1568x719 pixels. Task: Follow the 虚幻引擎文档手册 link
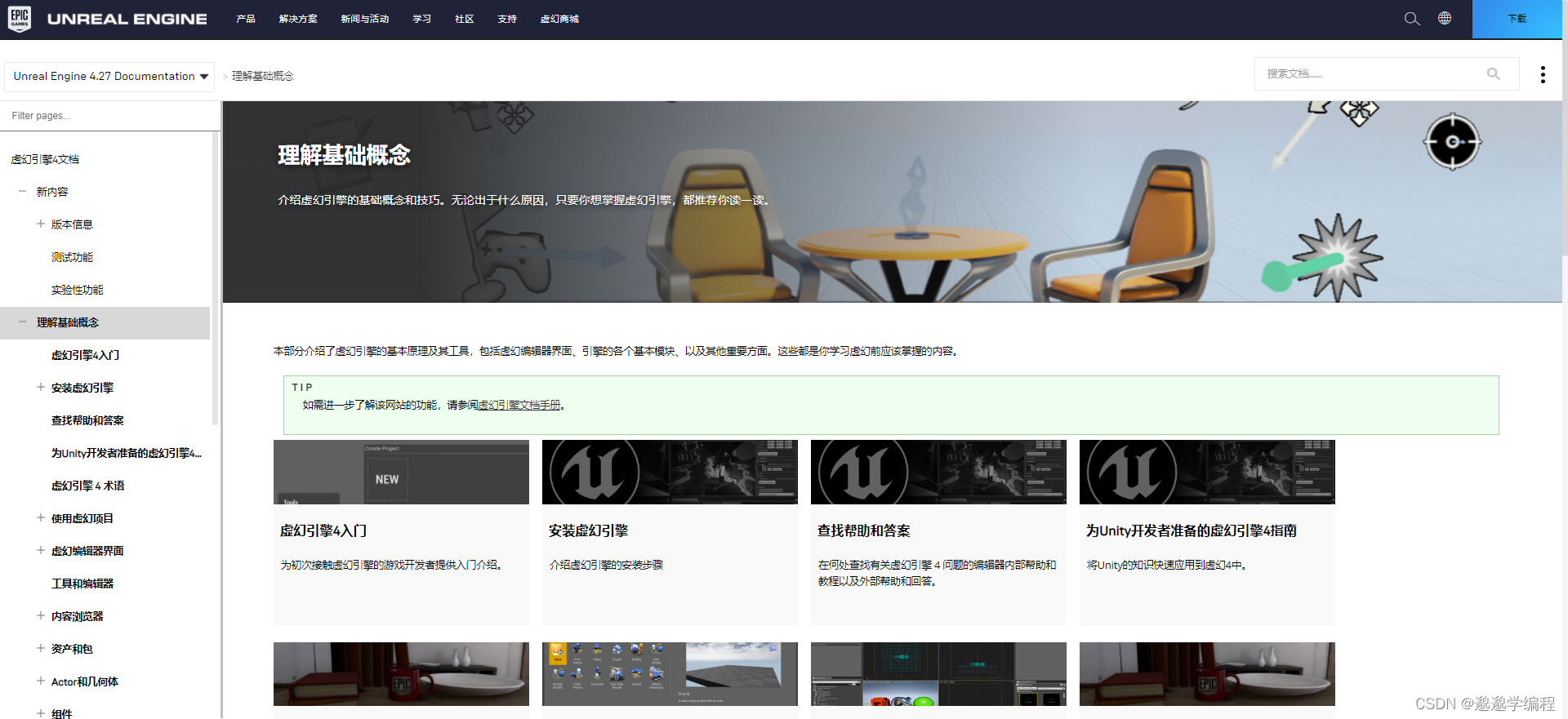[x=519, y=405]
